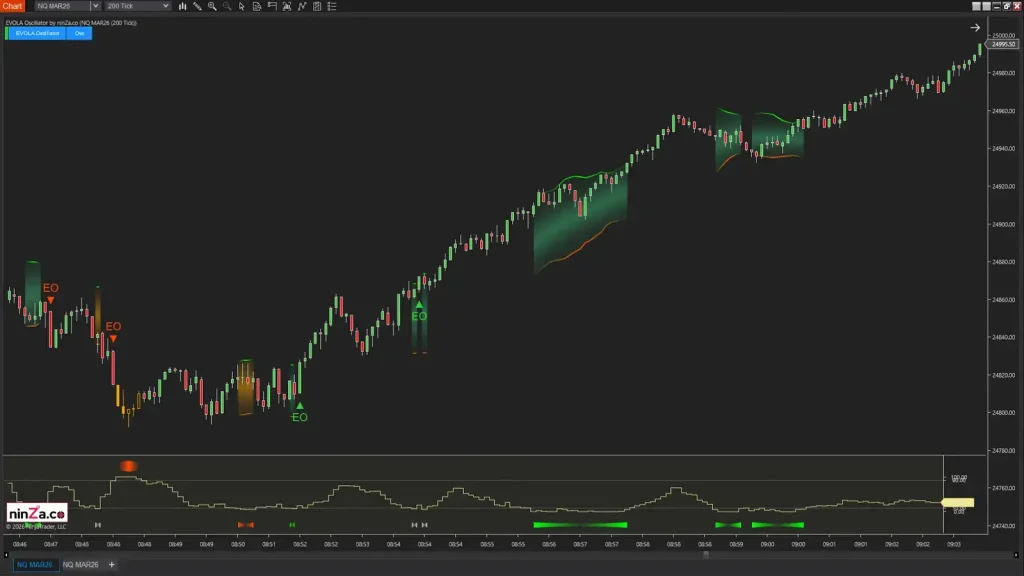Viewport: 1024px width, 576px height.
Task: Open the Indicators icon in toolbar
Action: click(x=273, y=6)
